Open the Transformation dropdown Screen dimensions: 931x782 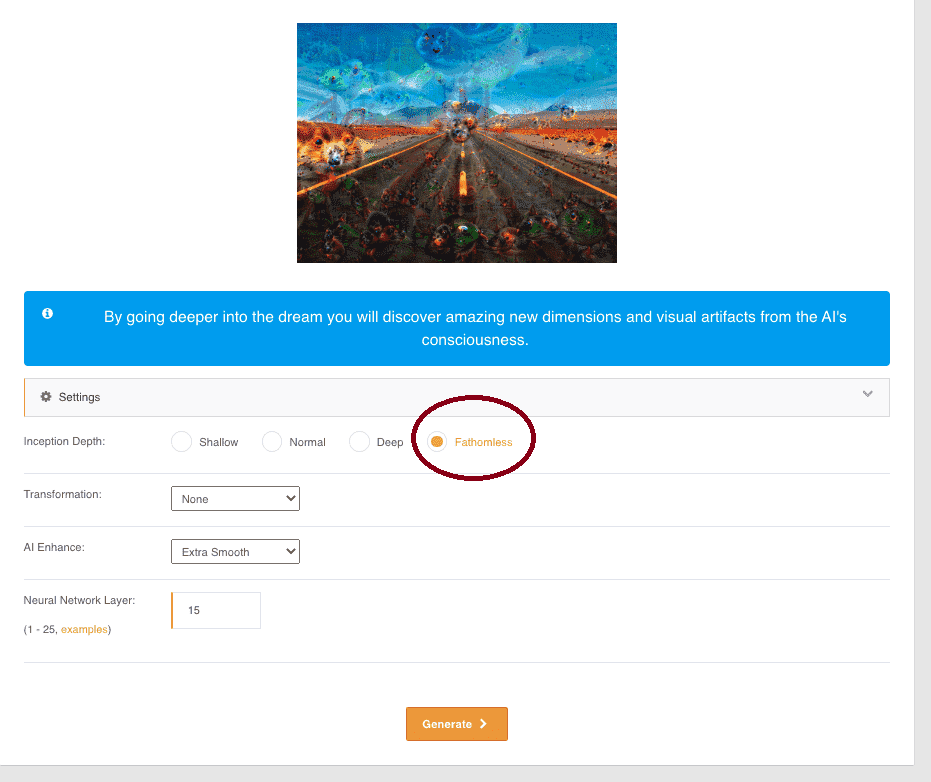point(235,499)
